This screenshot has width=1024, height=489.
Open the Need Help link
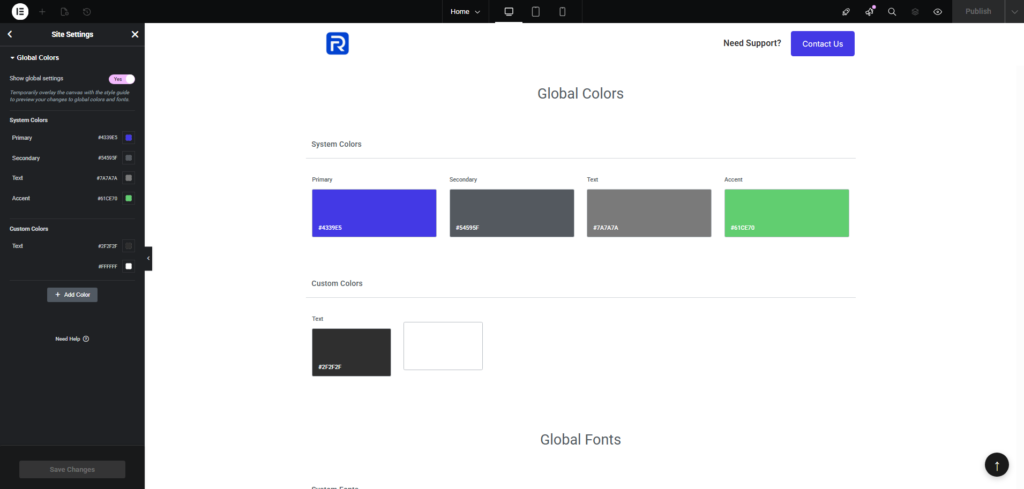coord(72,339)
